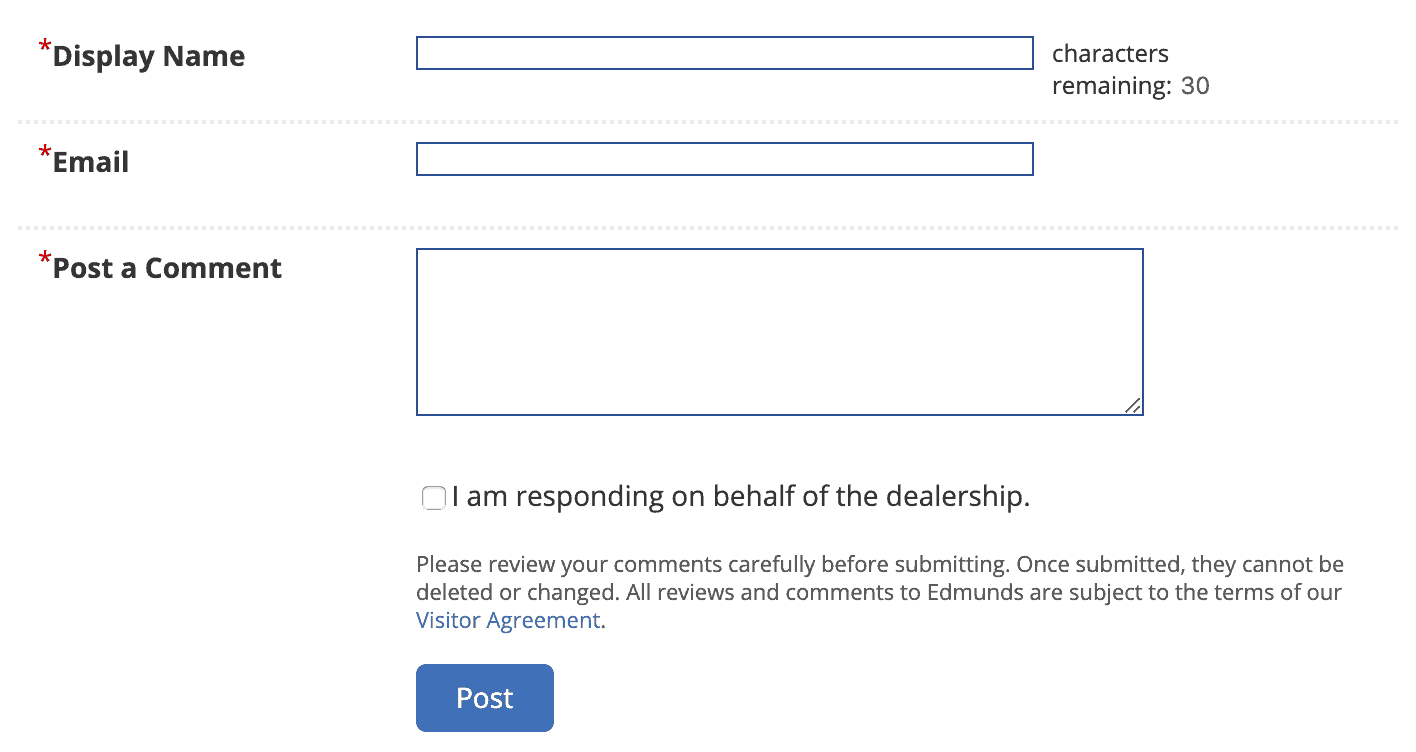The height and width of the screenshot is (752, 1416).
Task: Click the Display Name label
Action: (148, 56)
